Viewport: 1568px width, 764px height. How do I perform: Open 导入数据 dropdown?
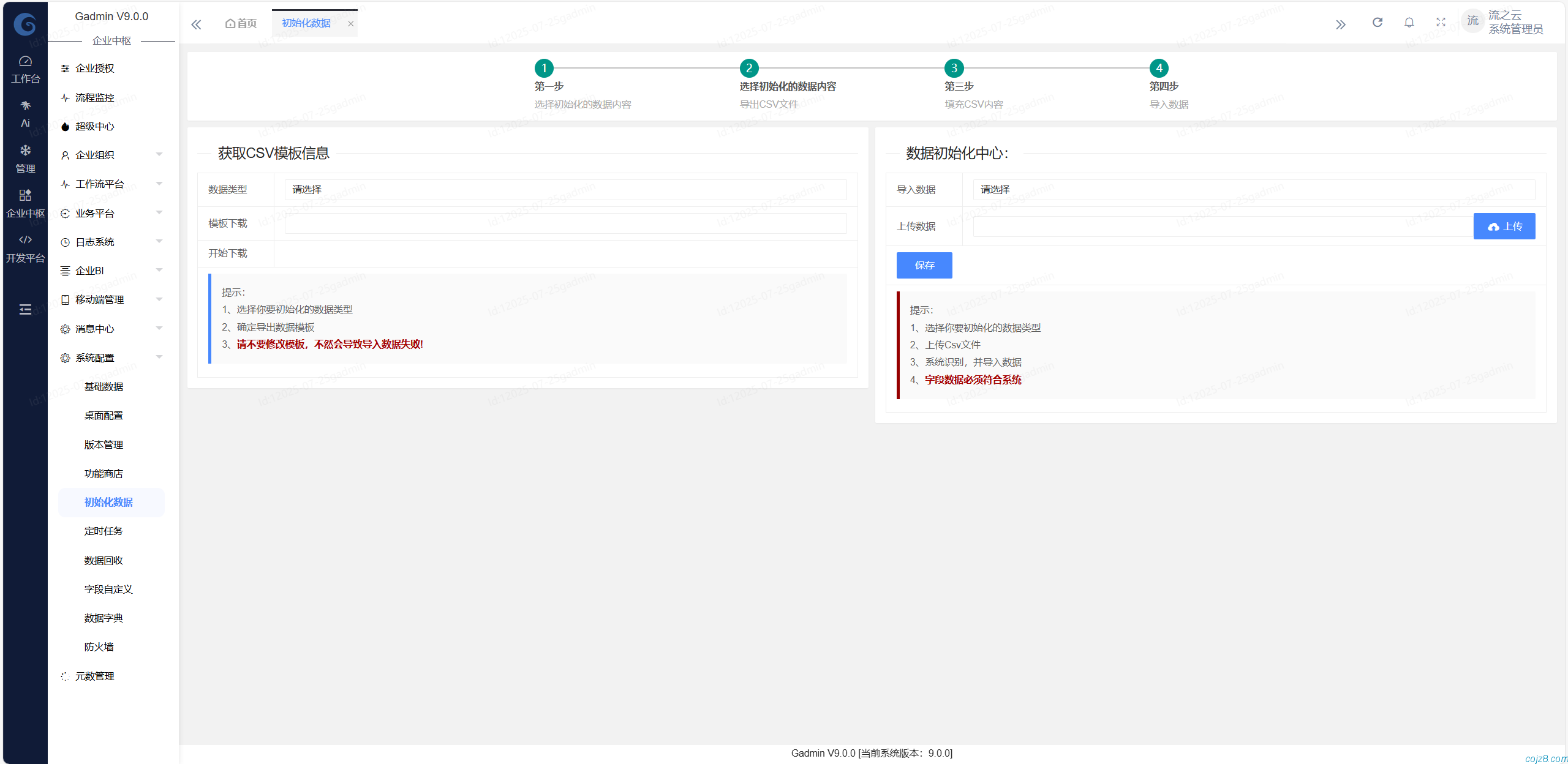(1253, 190)
